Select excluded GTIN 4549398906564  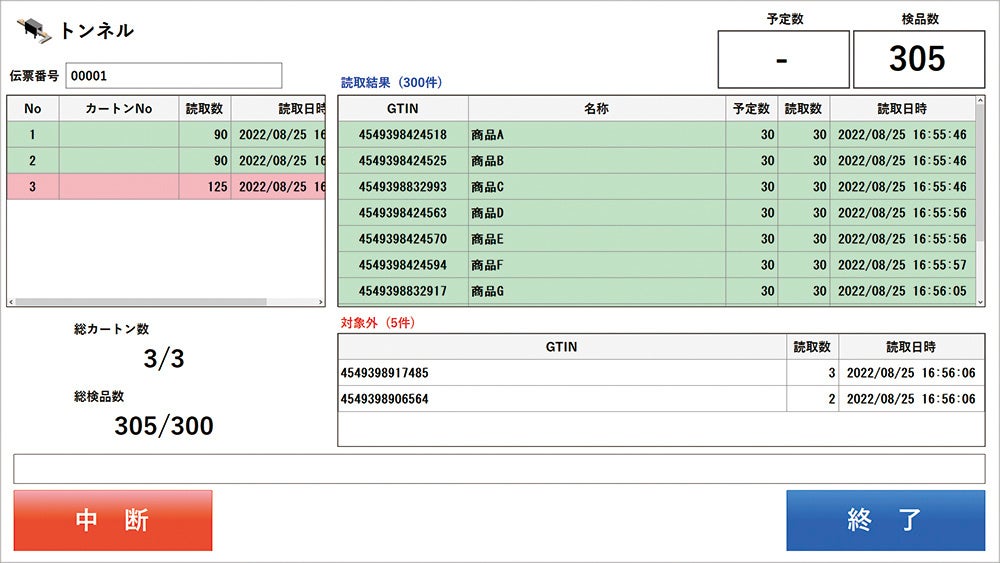click(661, 399)
